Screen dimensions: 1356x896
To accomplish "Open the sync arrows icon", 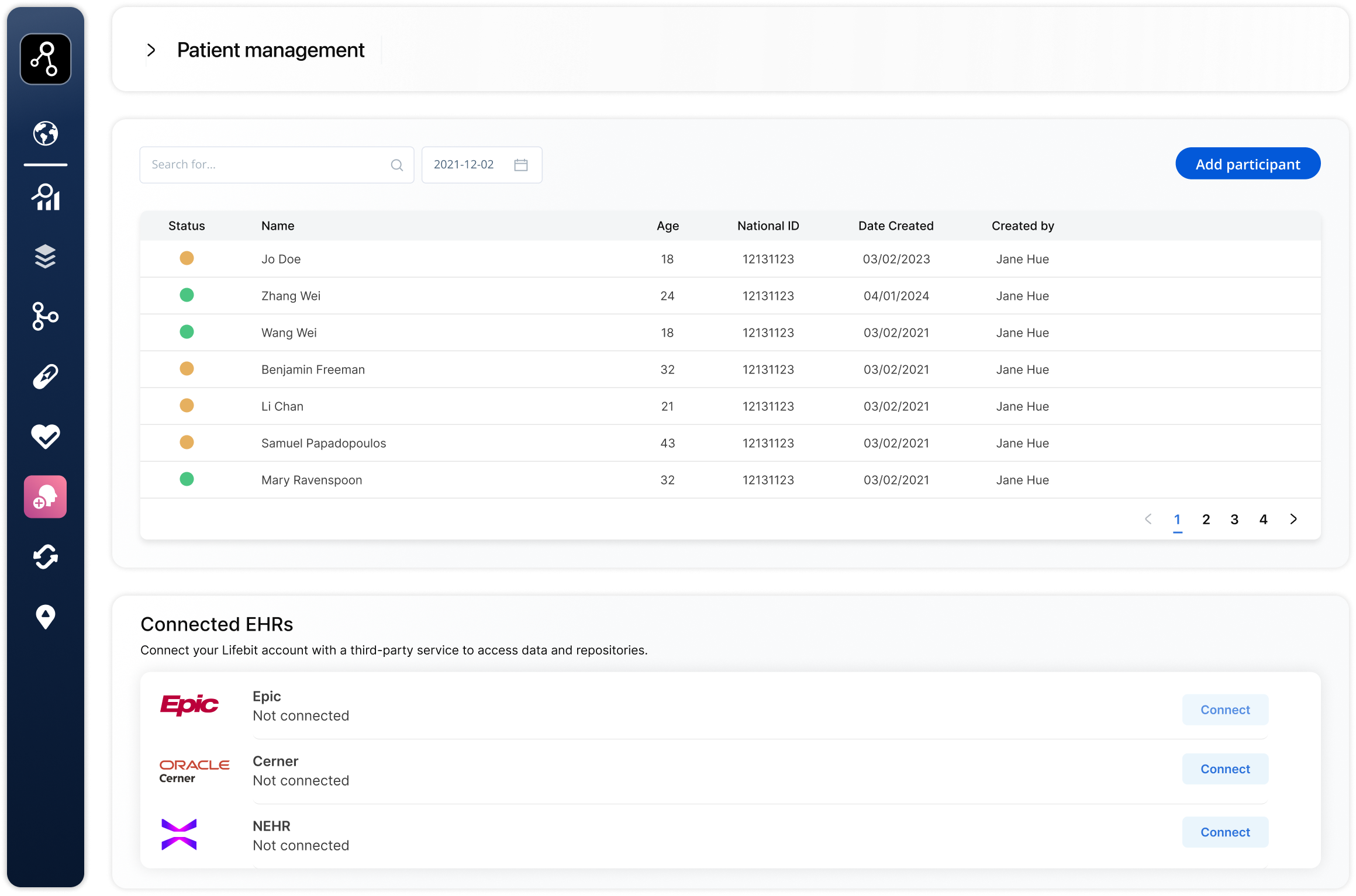I will [x=46, y=556].
